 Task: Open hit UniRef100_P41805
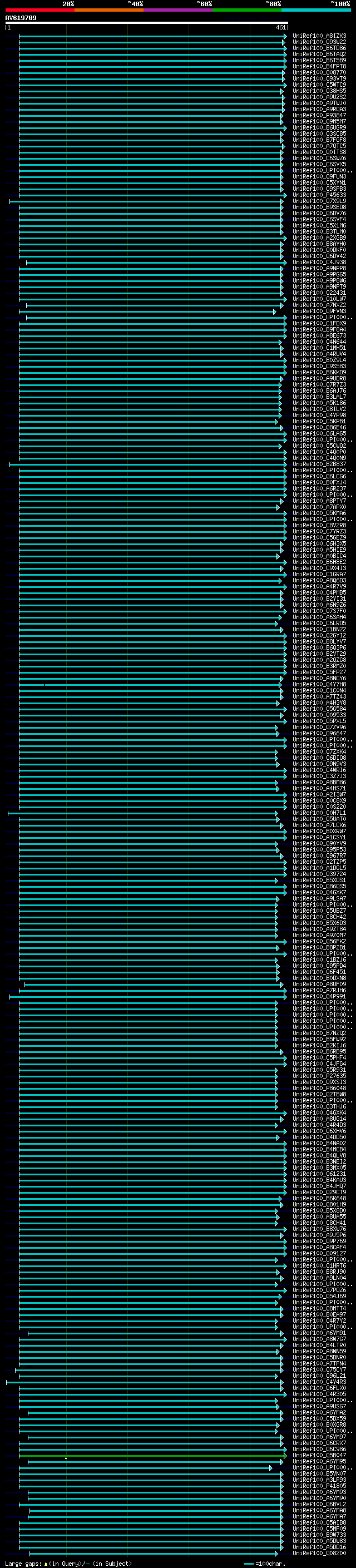click(319, 1486)
